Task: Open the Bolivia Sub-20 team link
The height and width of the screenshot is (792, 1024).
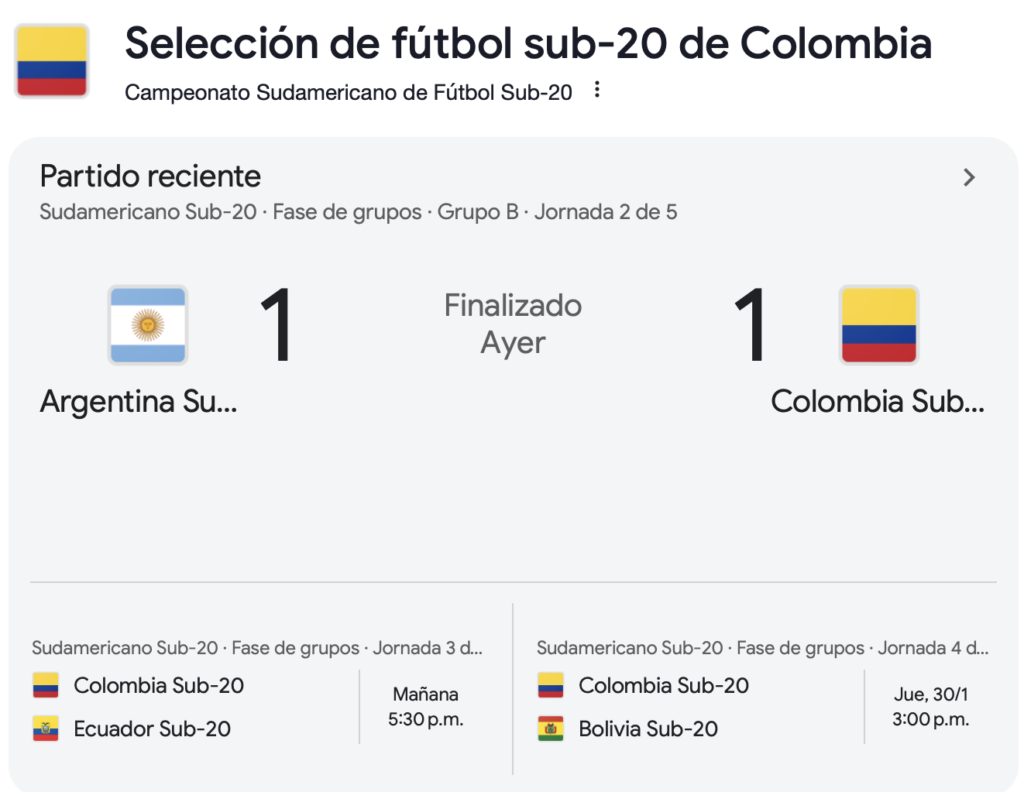Action: tap(648, 729)
